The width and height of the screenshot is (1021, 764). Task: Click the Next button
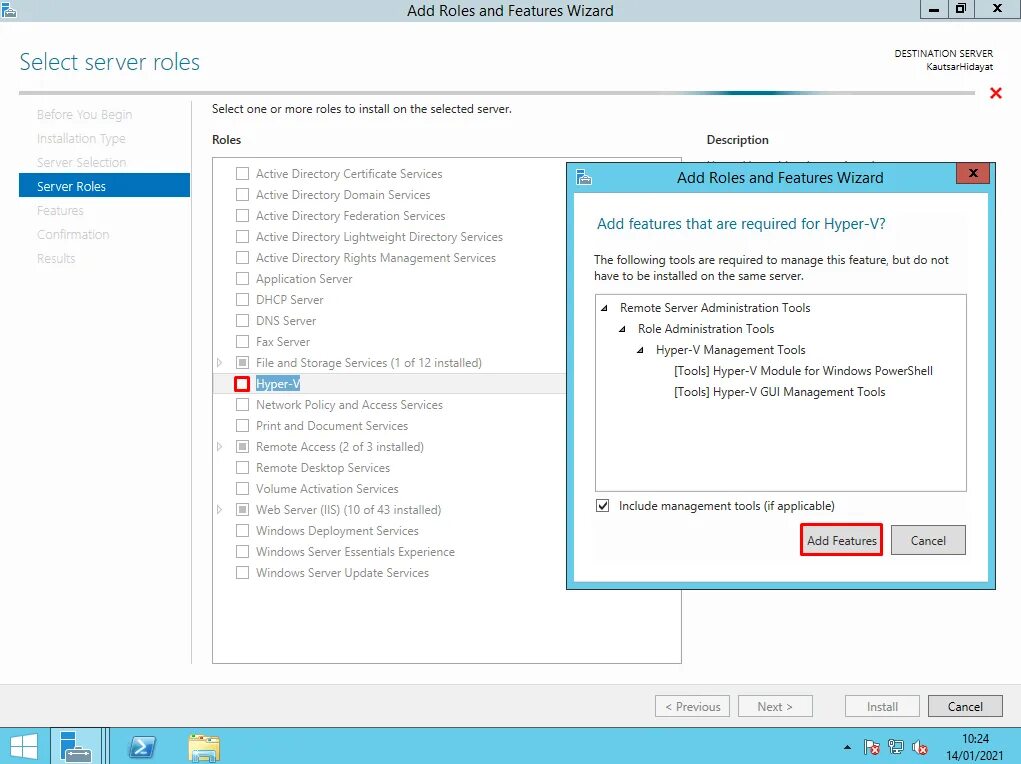775,706
